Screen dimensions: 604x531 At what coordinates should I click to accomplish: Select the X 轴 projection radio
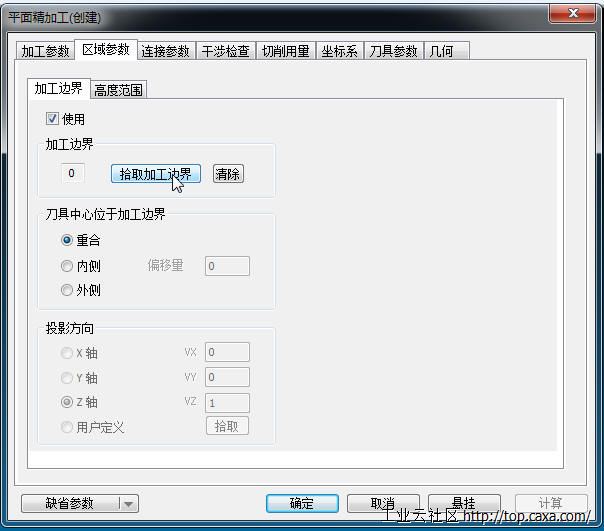point(67,353)
